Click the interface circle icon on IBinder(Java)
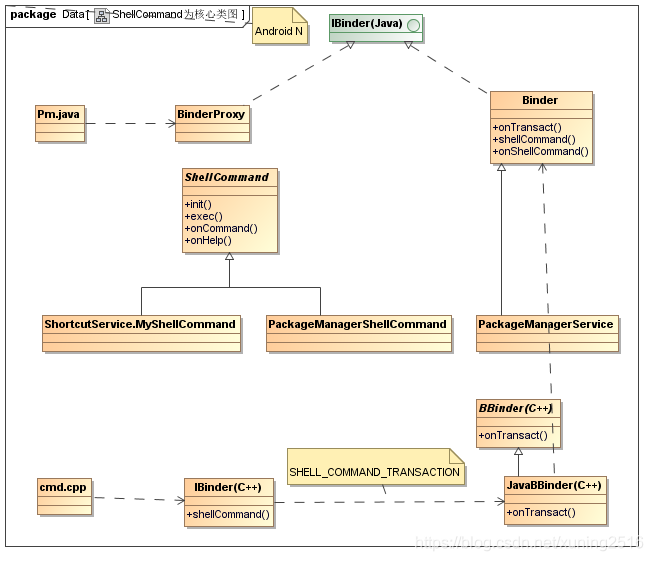 coord(413,26)
